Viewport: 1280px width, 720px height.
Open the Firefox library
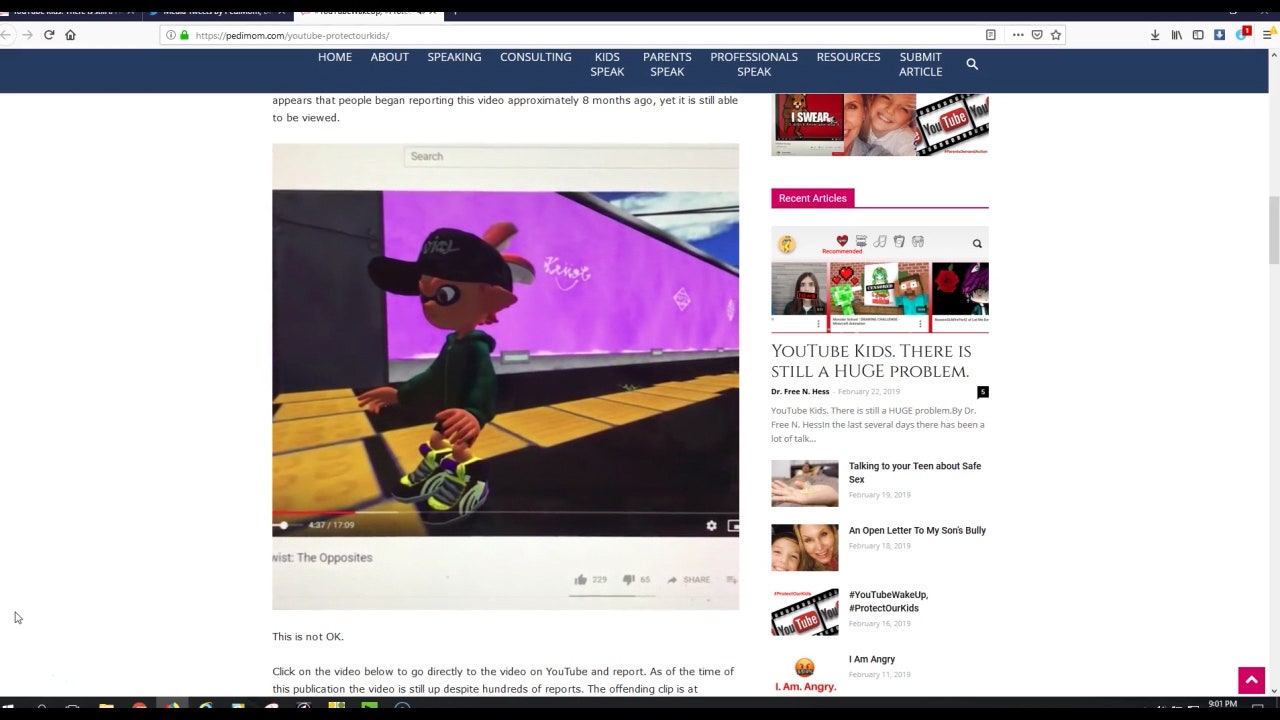1177,35
